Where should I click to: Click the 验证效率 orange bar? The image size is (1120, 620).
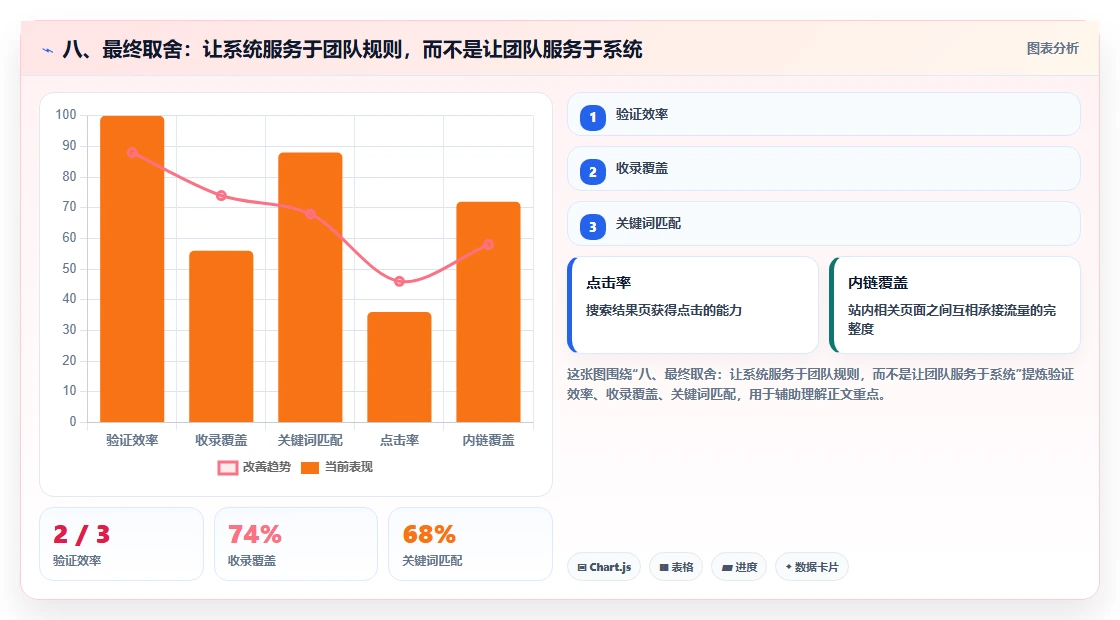coord(132,269)
